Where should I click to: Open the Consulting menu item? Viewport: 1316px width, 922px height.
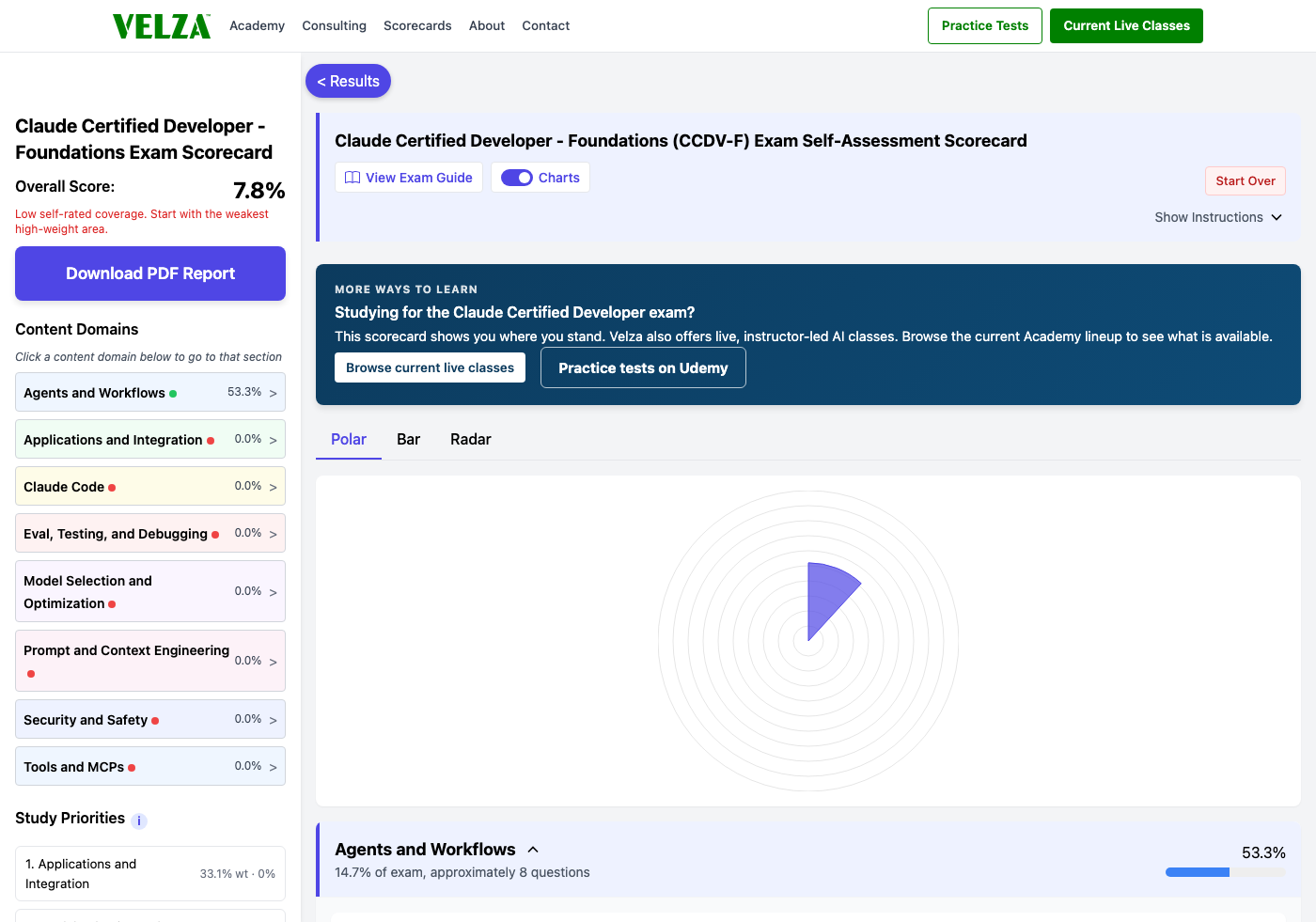pos(334,26)
